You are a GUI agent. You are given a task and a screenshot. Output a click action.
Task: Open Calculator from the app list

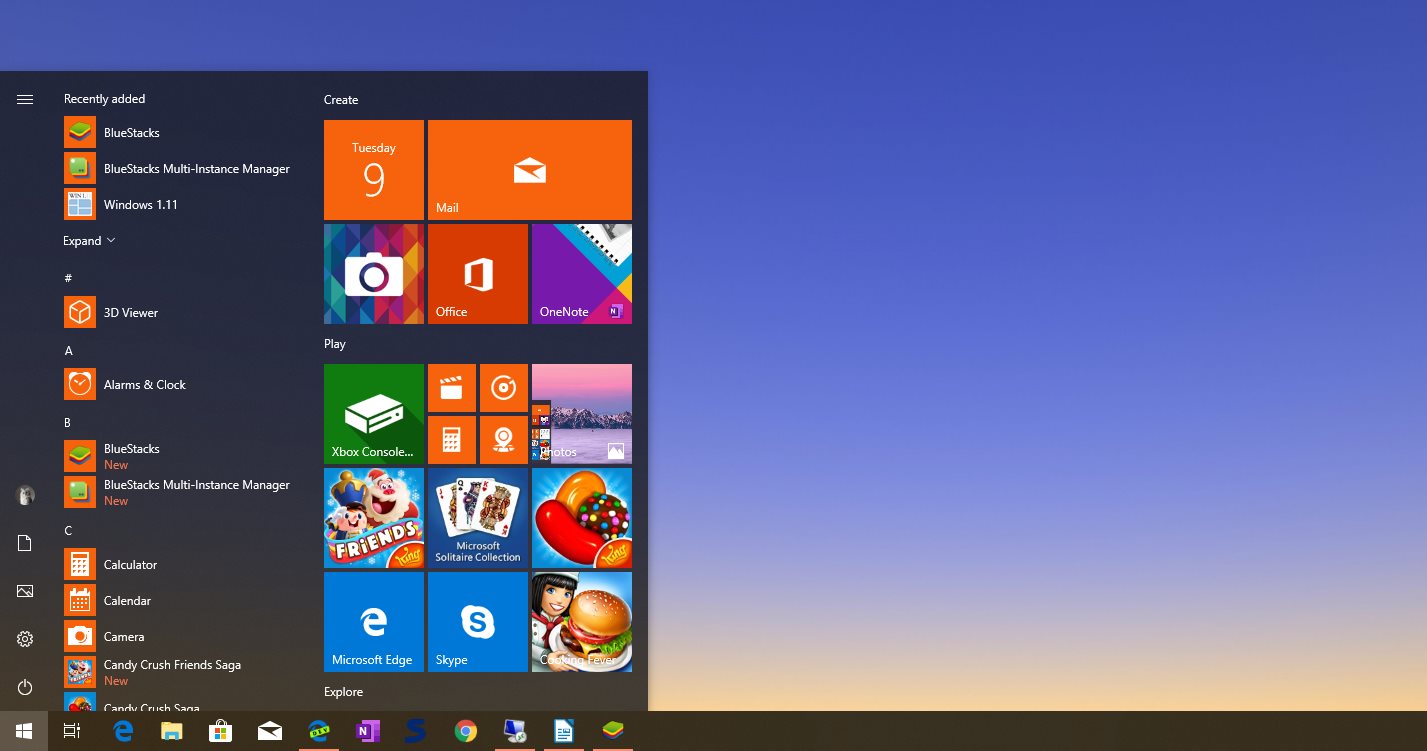click(x=182, y=564)
